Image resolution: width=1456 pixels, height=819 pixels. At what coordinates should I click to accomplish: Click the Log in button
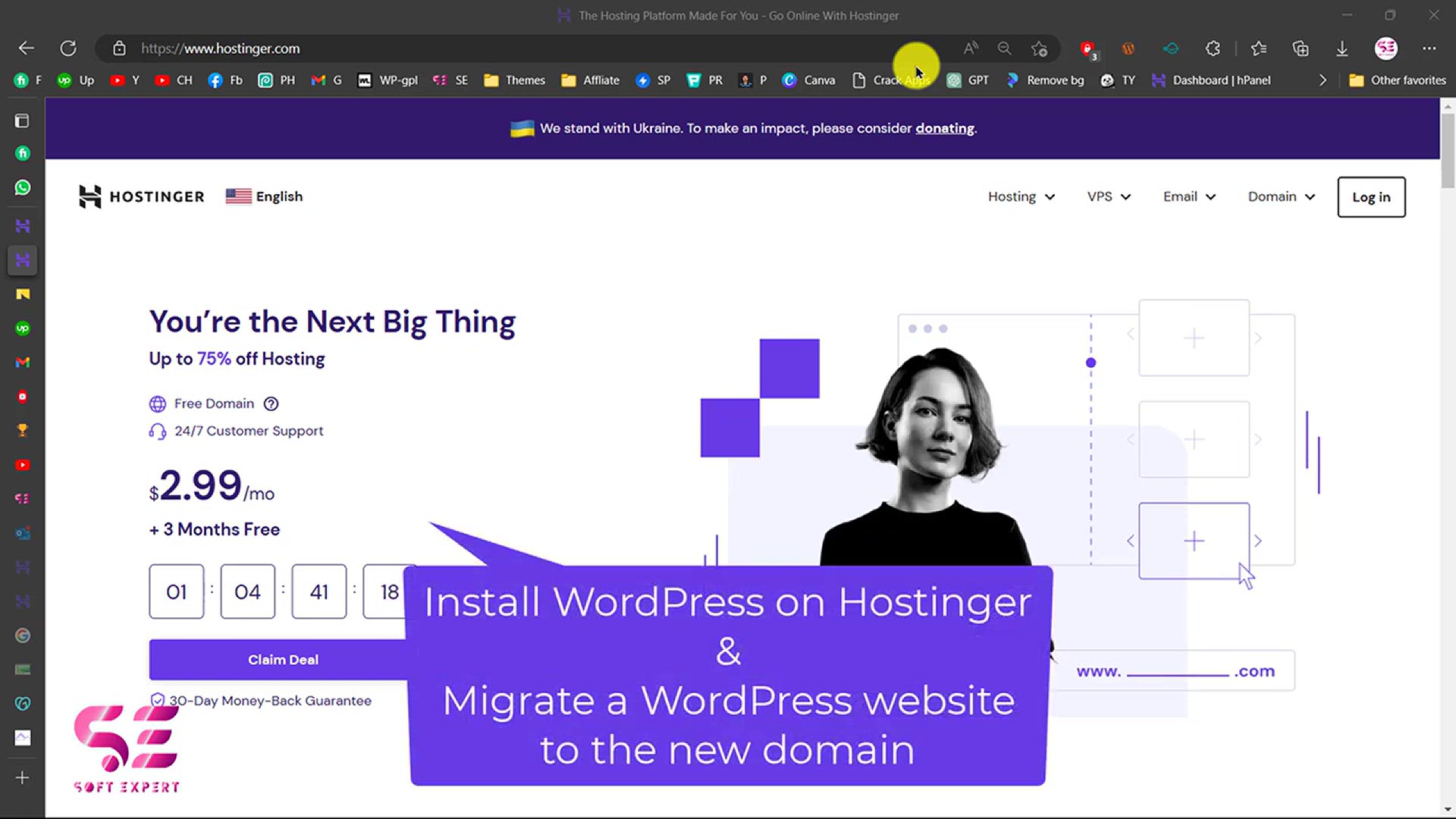(x=1371, y=197)
